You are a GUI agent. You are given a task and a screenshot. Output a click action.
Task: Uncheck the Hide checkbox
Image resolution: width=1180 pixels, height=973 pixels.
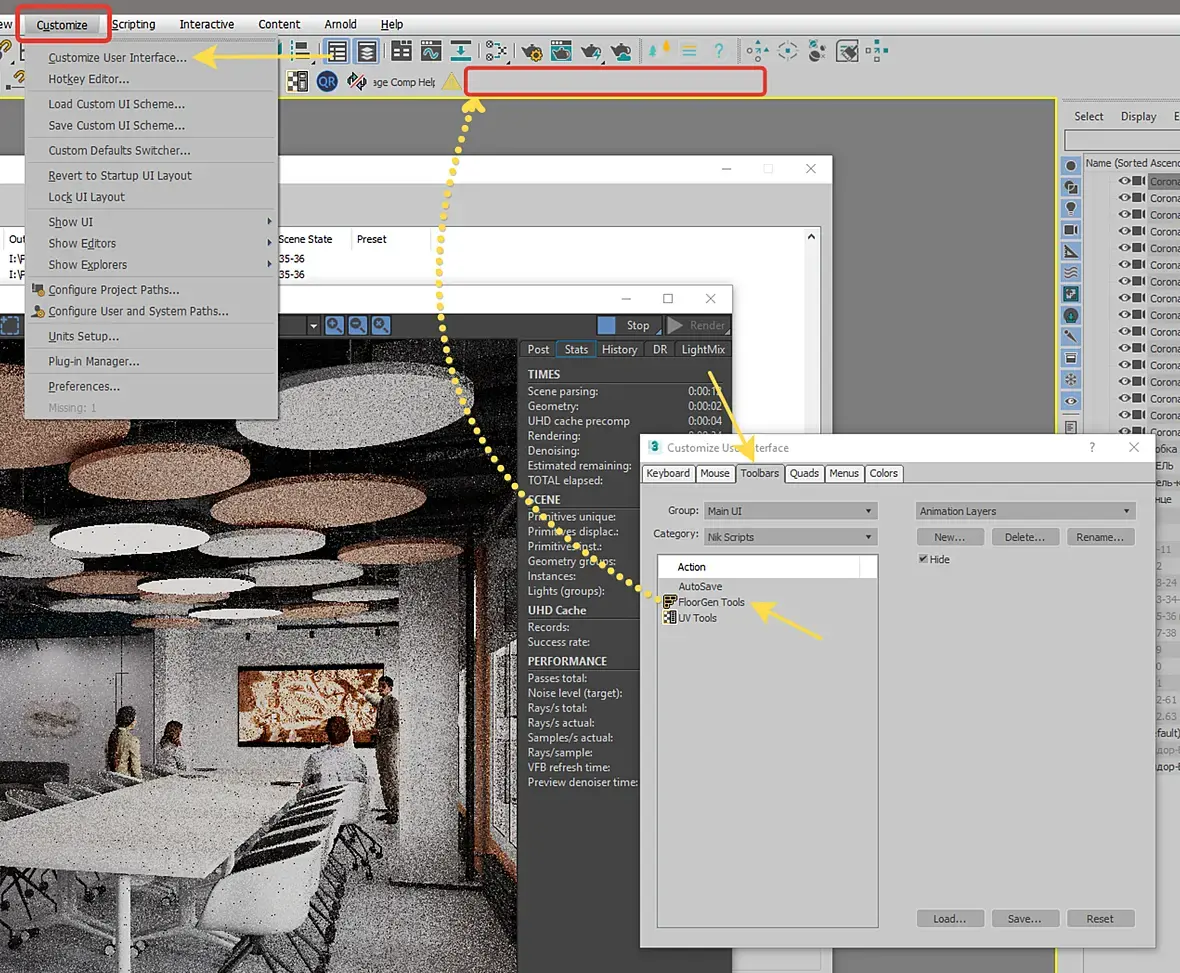point(923,559)
